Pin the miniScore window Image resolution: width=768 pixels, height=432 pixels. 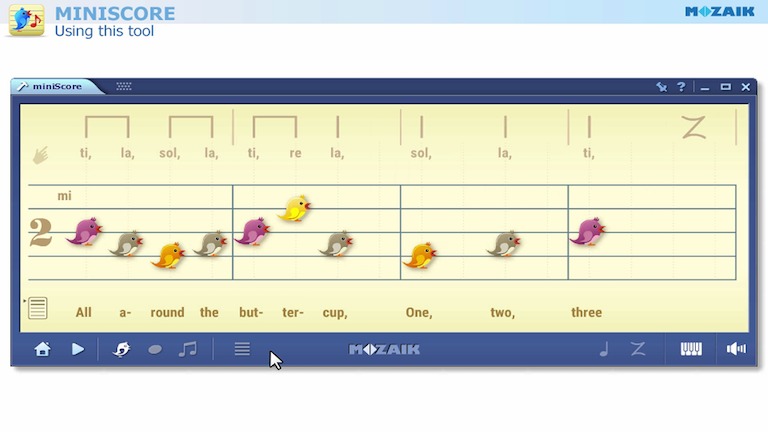(661, 87)
